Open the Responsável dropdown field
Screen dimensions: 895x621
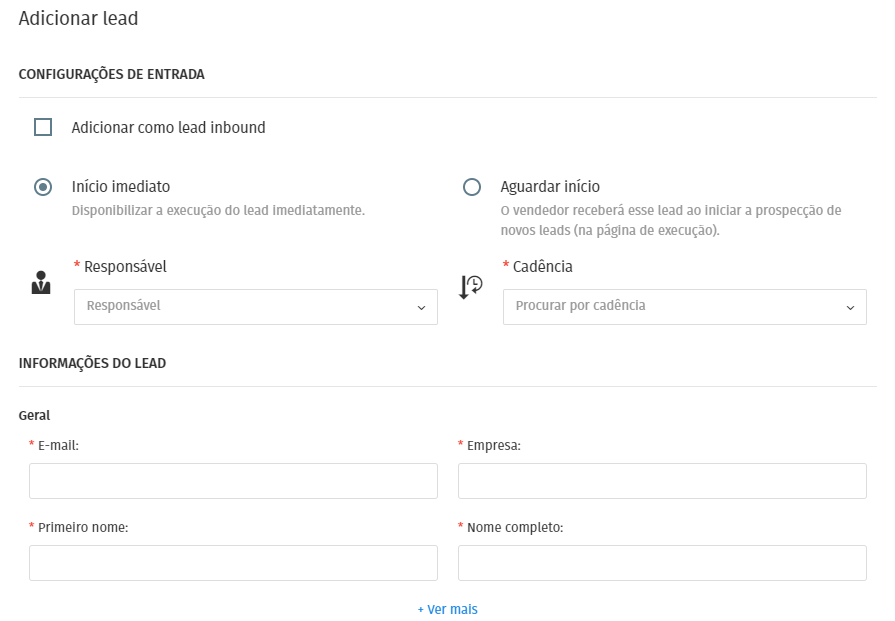[256, 307]
